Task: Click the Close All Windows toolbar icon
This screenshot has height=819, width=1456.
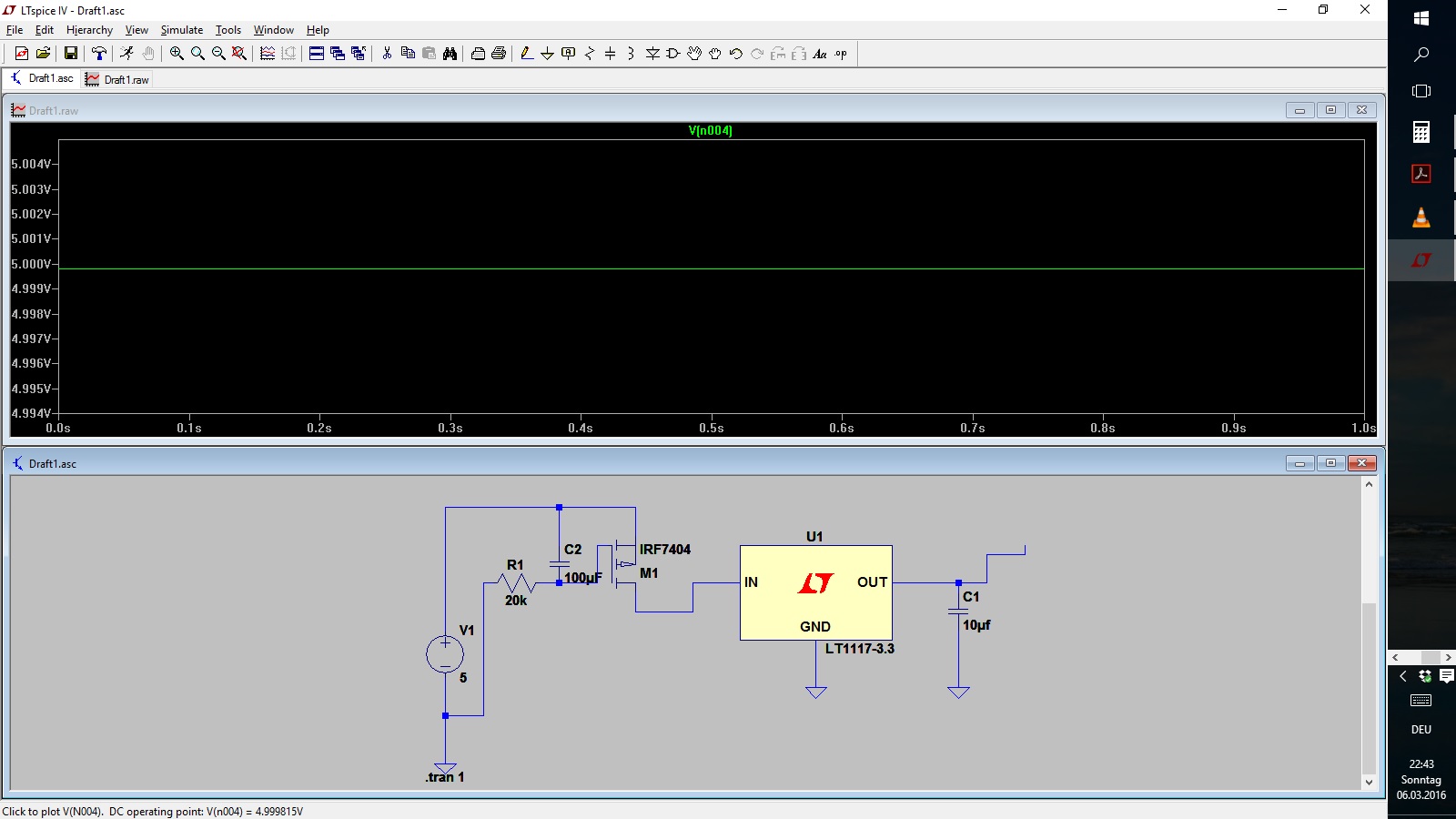Action: [359, 54]
